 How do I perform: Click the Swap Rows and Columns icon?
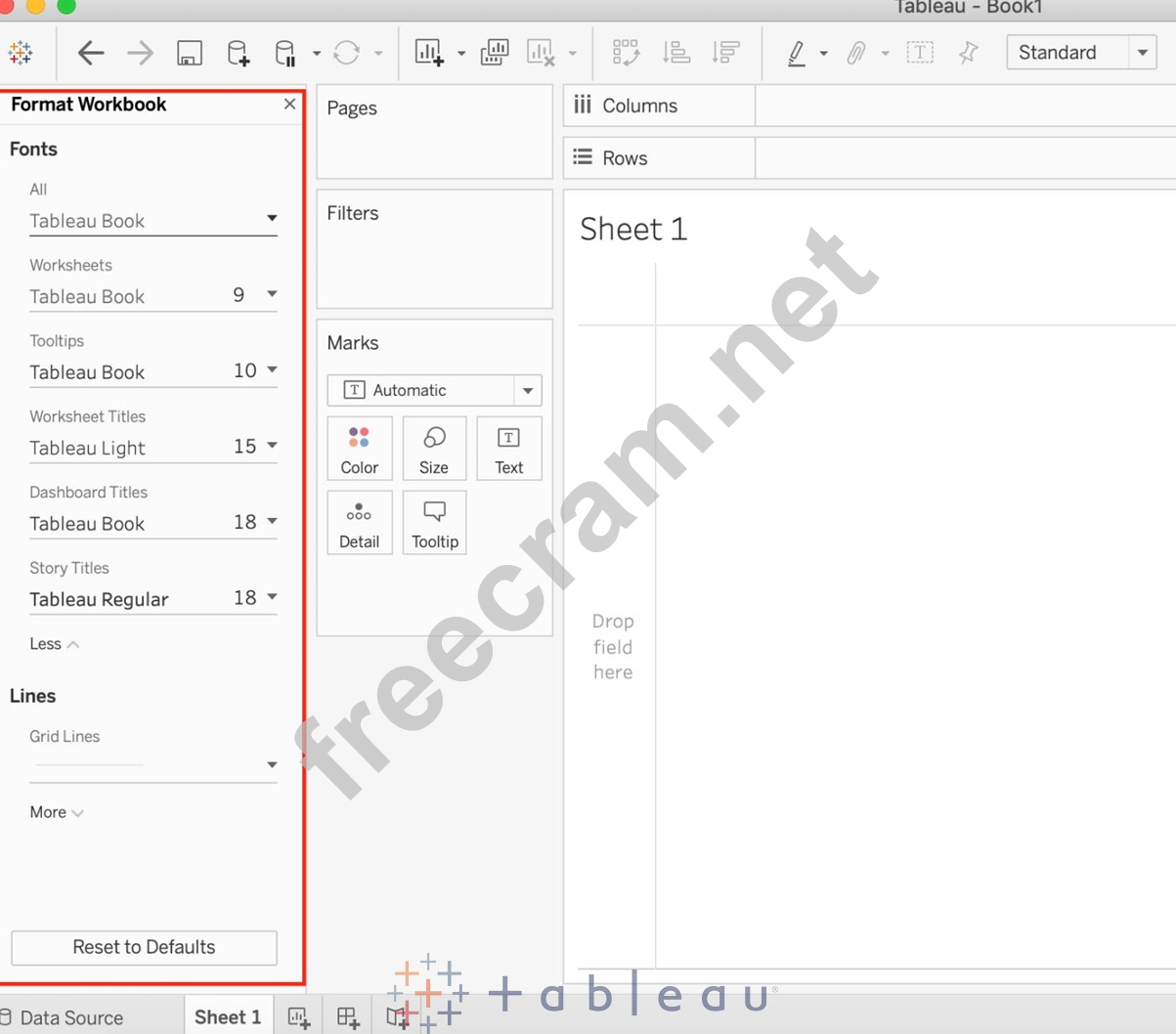pyautogui.click(x=626, y=53)
